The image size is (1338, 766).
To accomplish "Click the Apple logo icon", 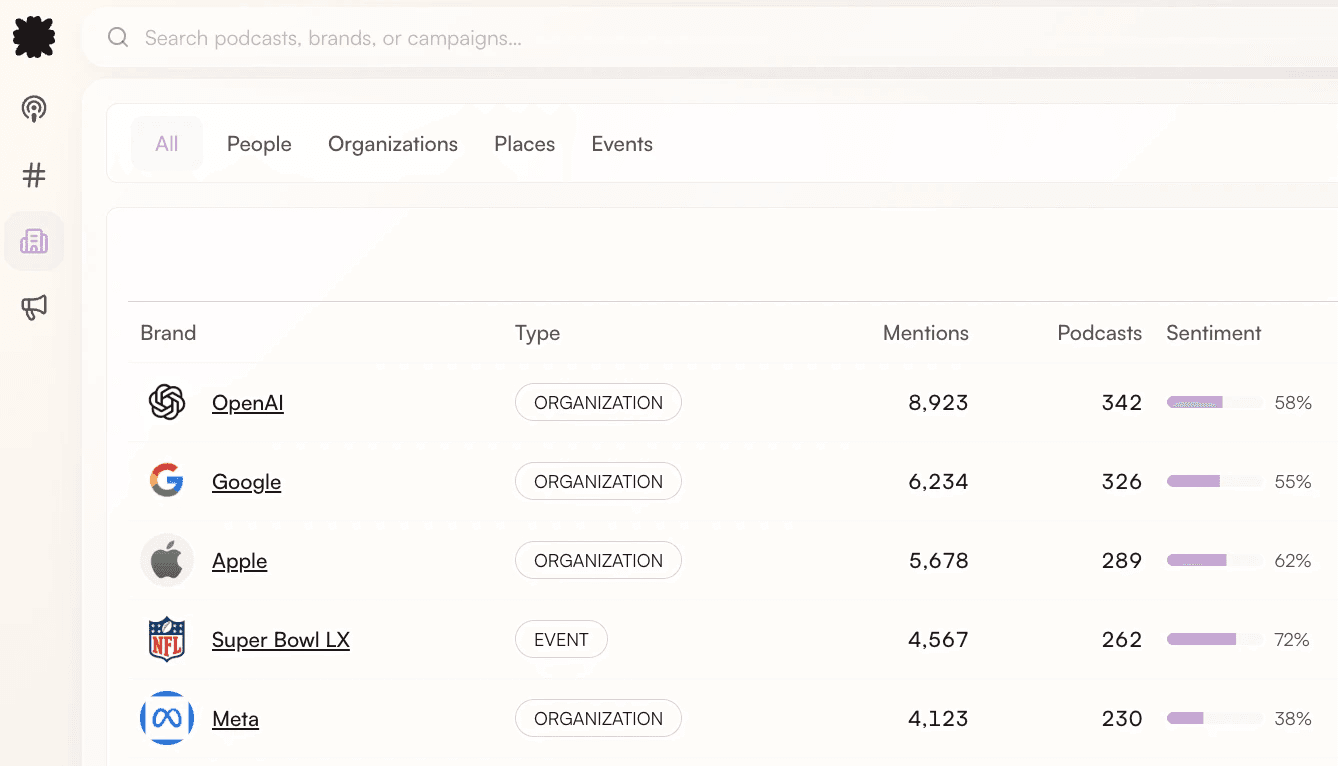I will (167, 560).
